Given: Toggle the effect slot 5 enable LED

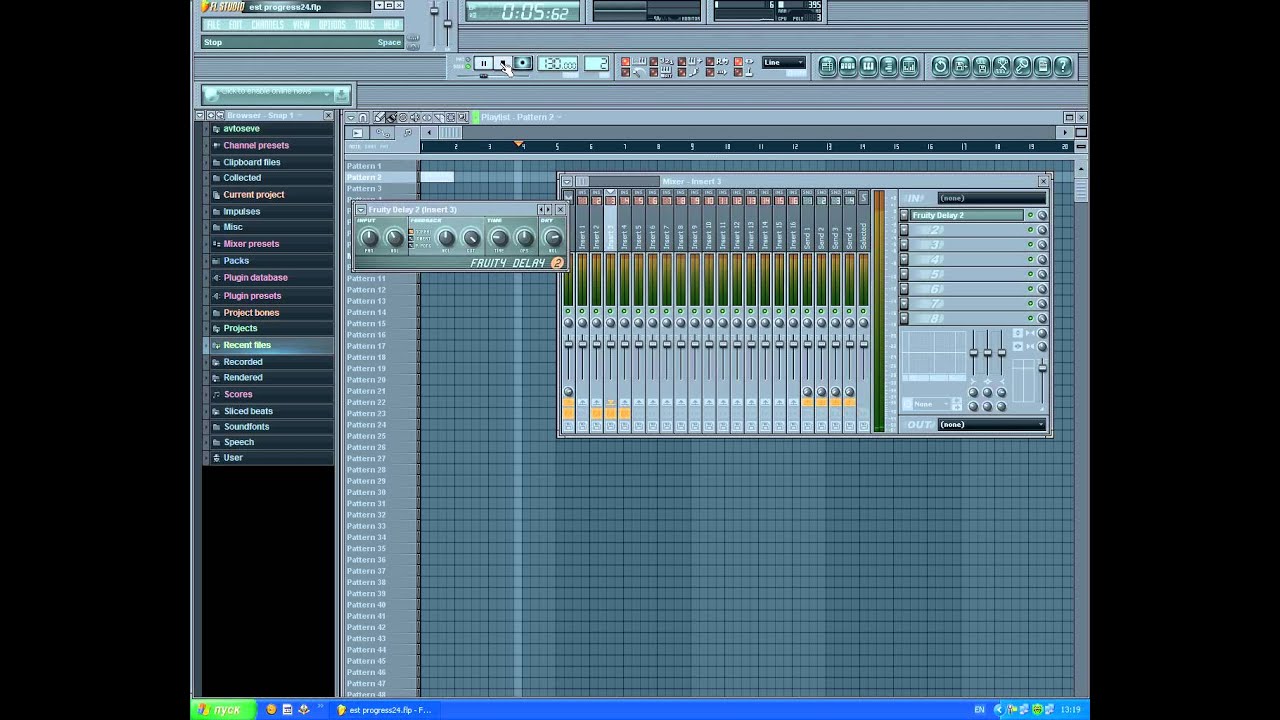Looking at the screenshot, I should (1030, 274).
